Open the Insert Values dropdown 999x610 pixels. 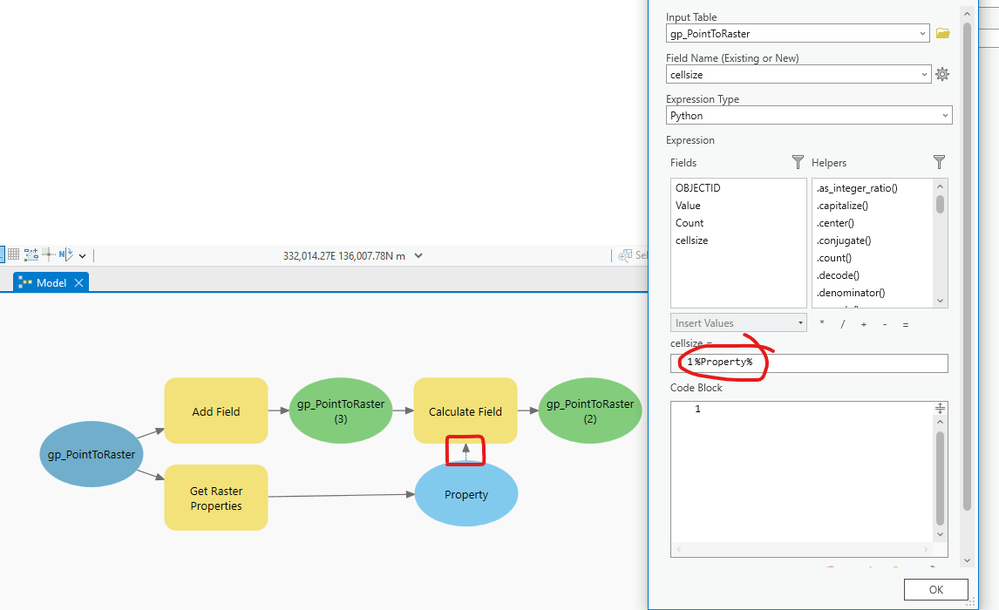pyautogui.click(x=738, y=323)
